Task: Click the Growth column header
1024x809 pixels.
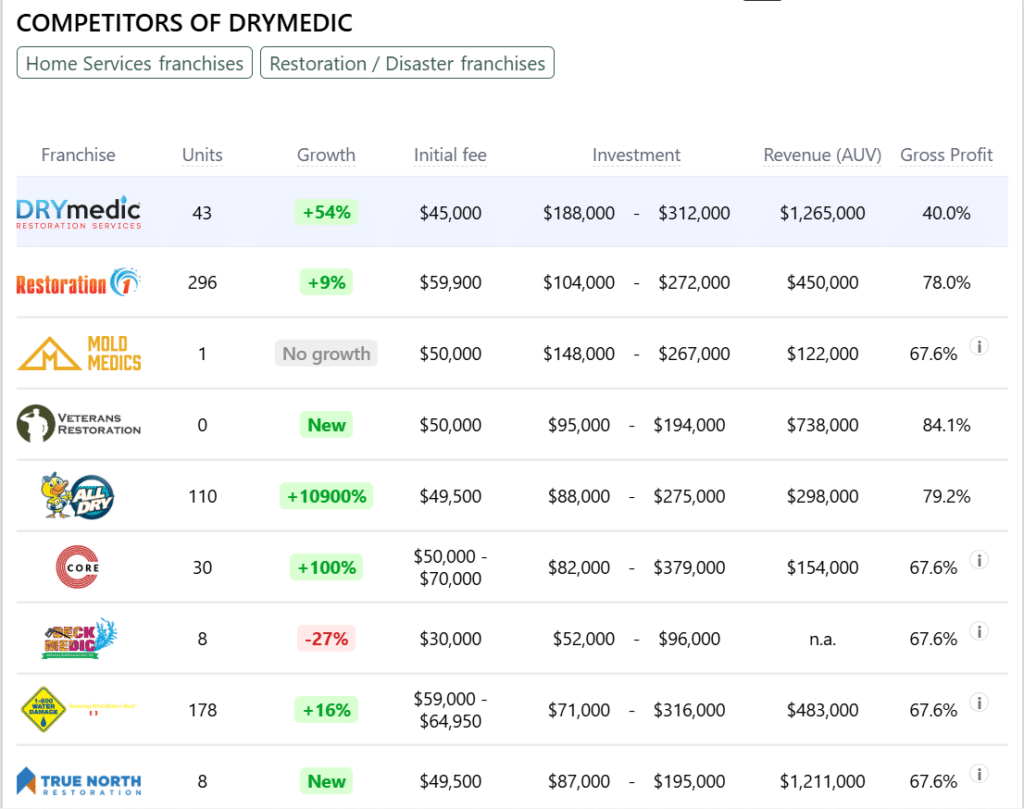Action: pyautogui.click(x=326, y=155)
